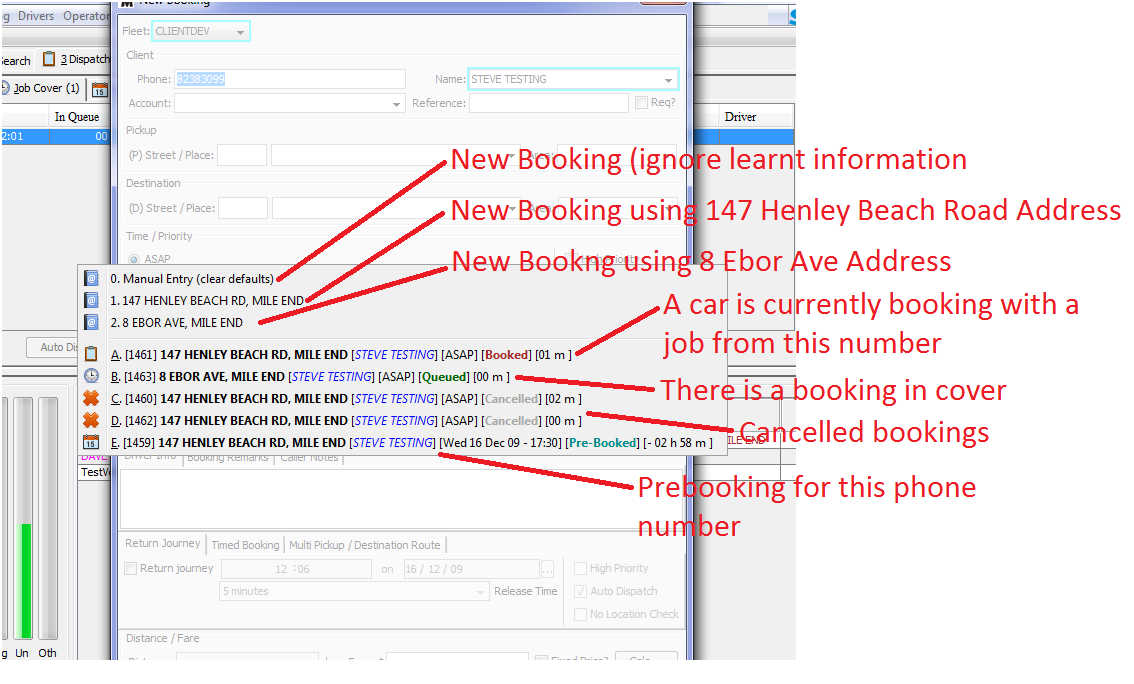Screen dimensions: 1134x684
Task: Expand the Name dropdown showing STEVE TESTING
Action: tap(668, 80)
